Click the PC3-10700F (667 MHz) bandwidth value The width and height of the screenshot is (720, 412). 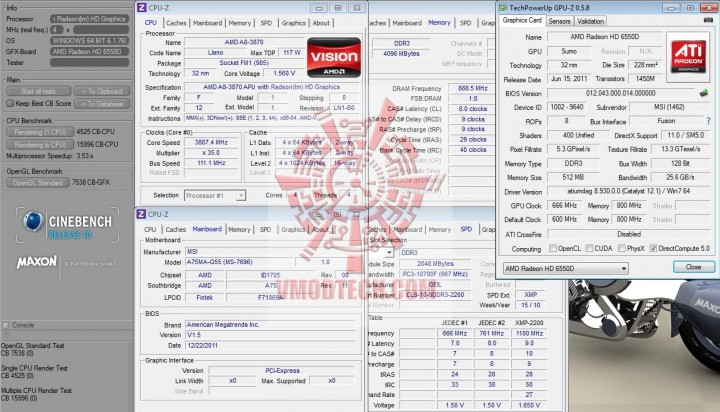(x=435, y=274)
